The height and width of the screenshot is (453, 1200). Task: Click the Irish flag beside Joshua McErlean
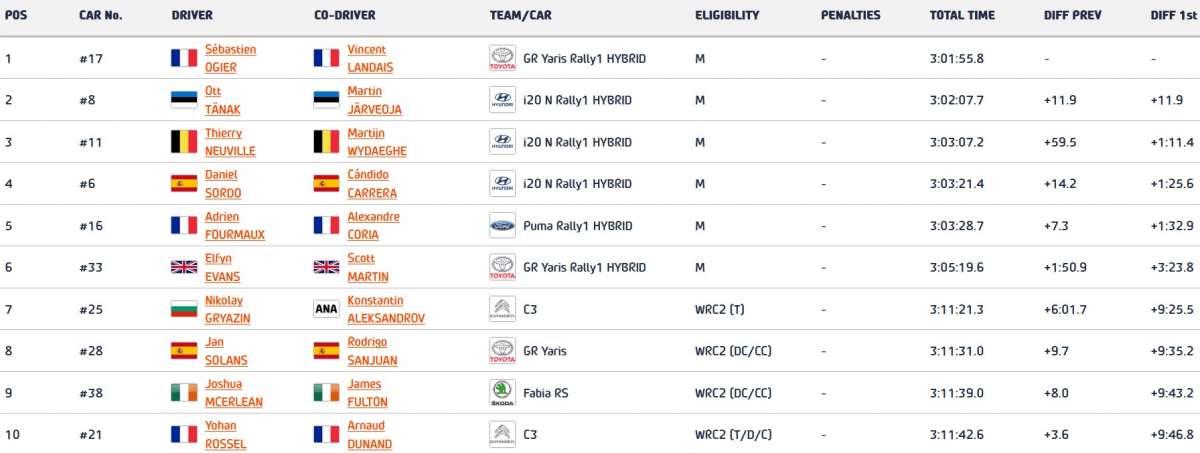(184, 392)
